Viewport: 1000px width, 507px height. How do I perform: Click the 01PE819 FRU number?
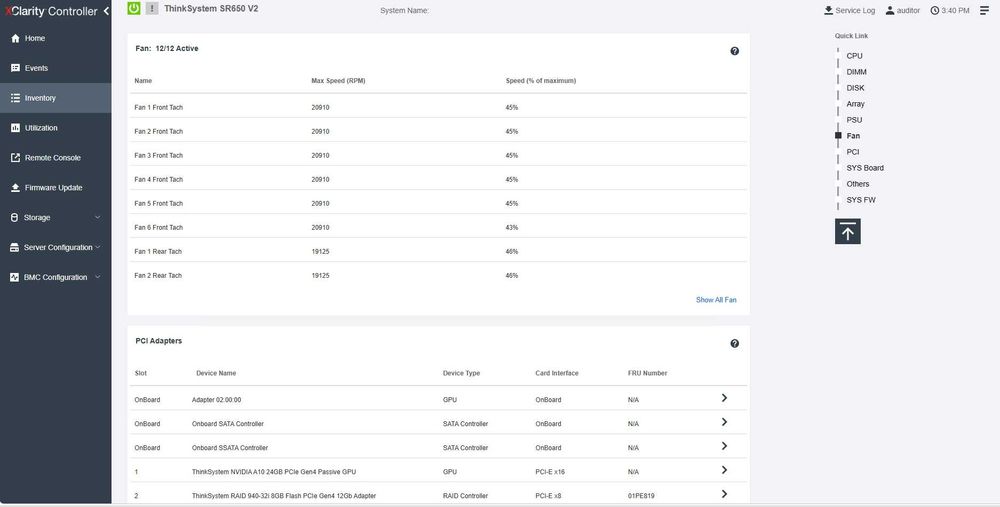coord(641,496)
